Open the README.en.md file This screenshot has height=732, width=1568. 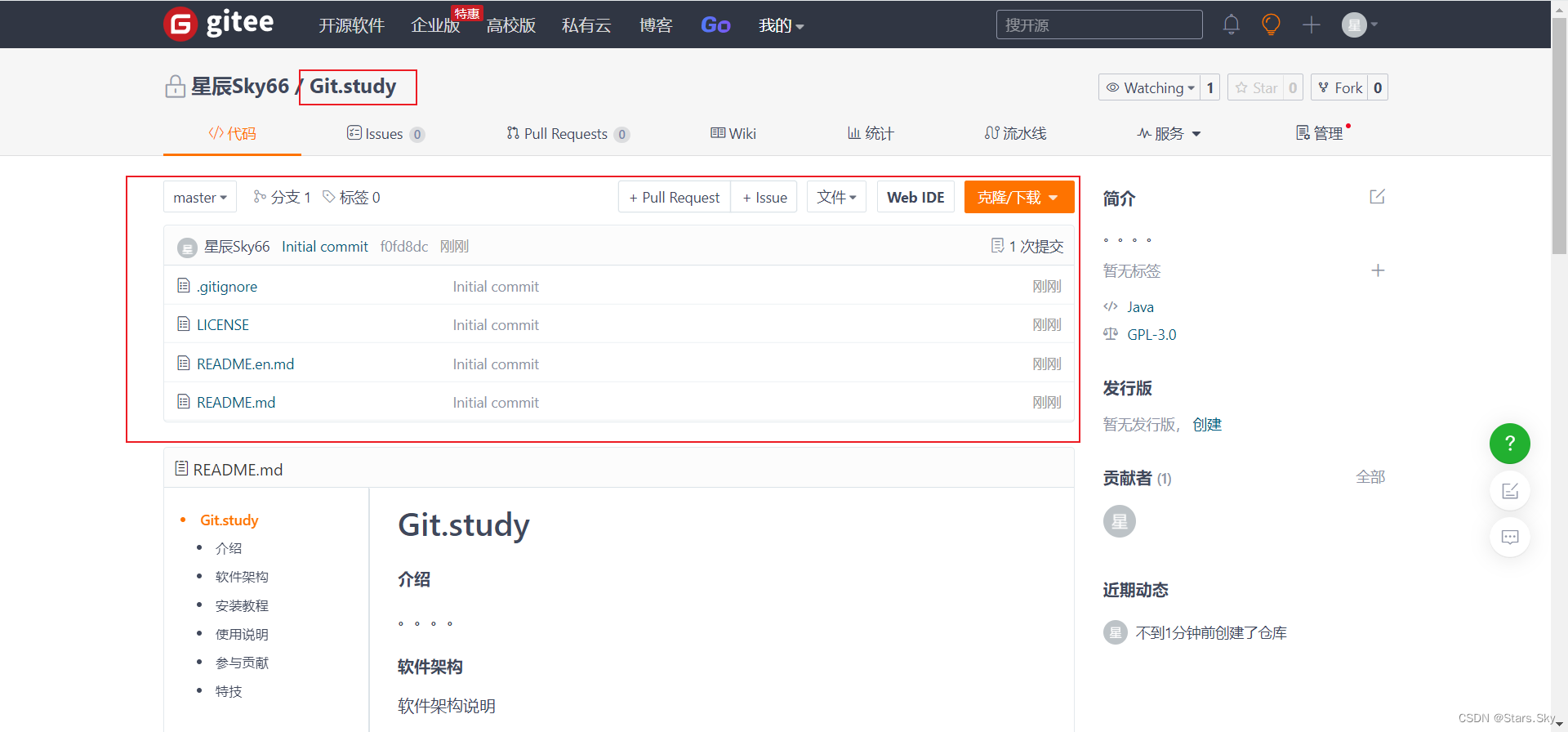[x=246, y=364]
